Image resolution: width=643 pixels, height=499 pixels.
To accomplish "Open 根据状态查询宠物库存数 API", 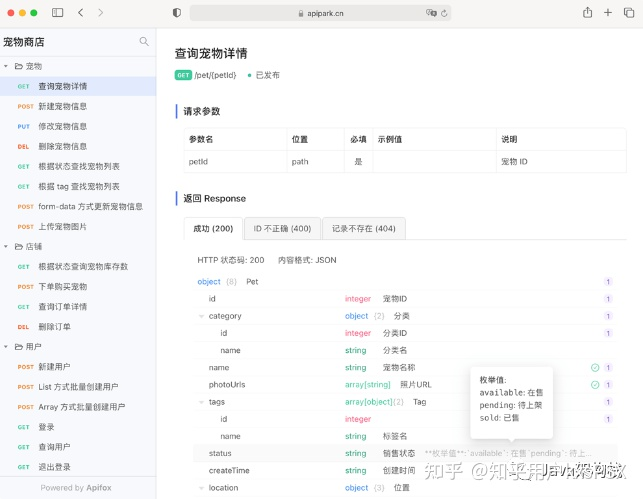I will point(78,267).
